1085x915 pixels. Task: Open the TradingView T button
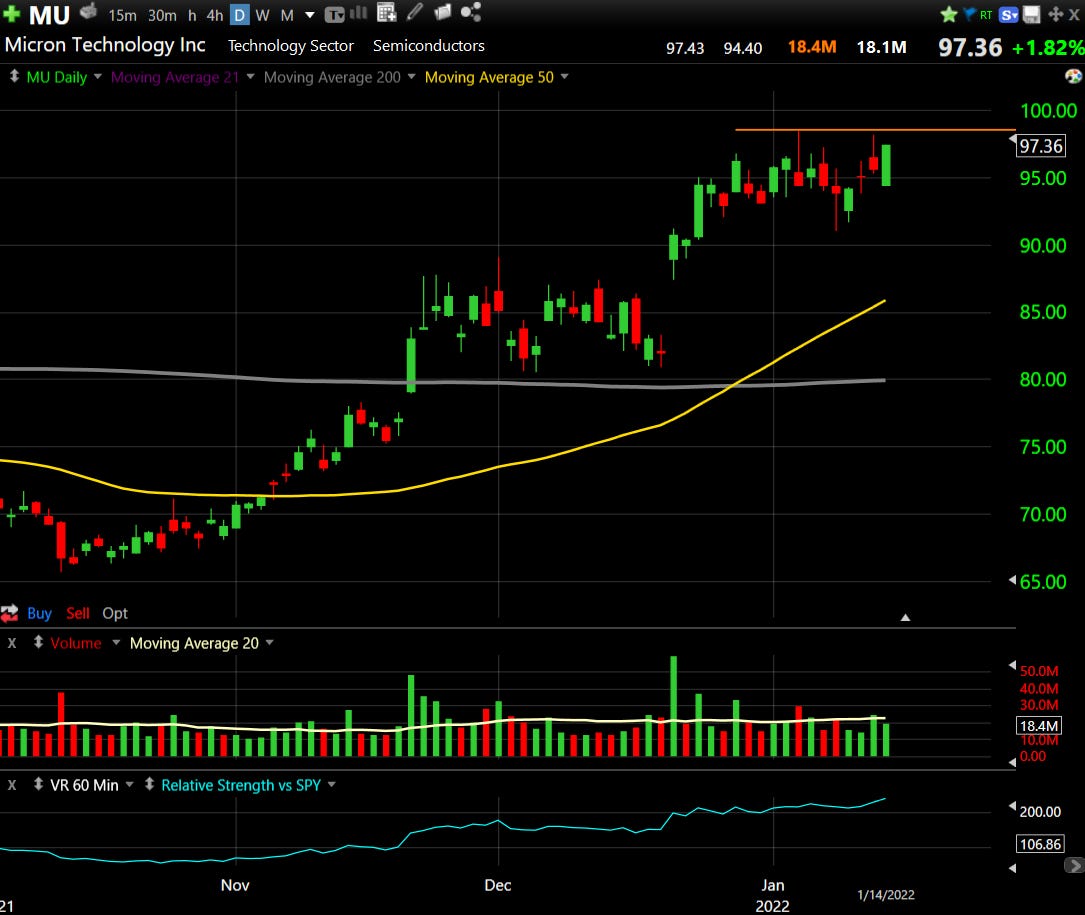[x=334, y=15]
